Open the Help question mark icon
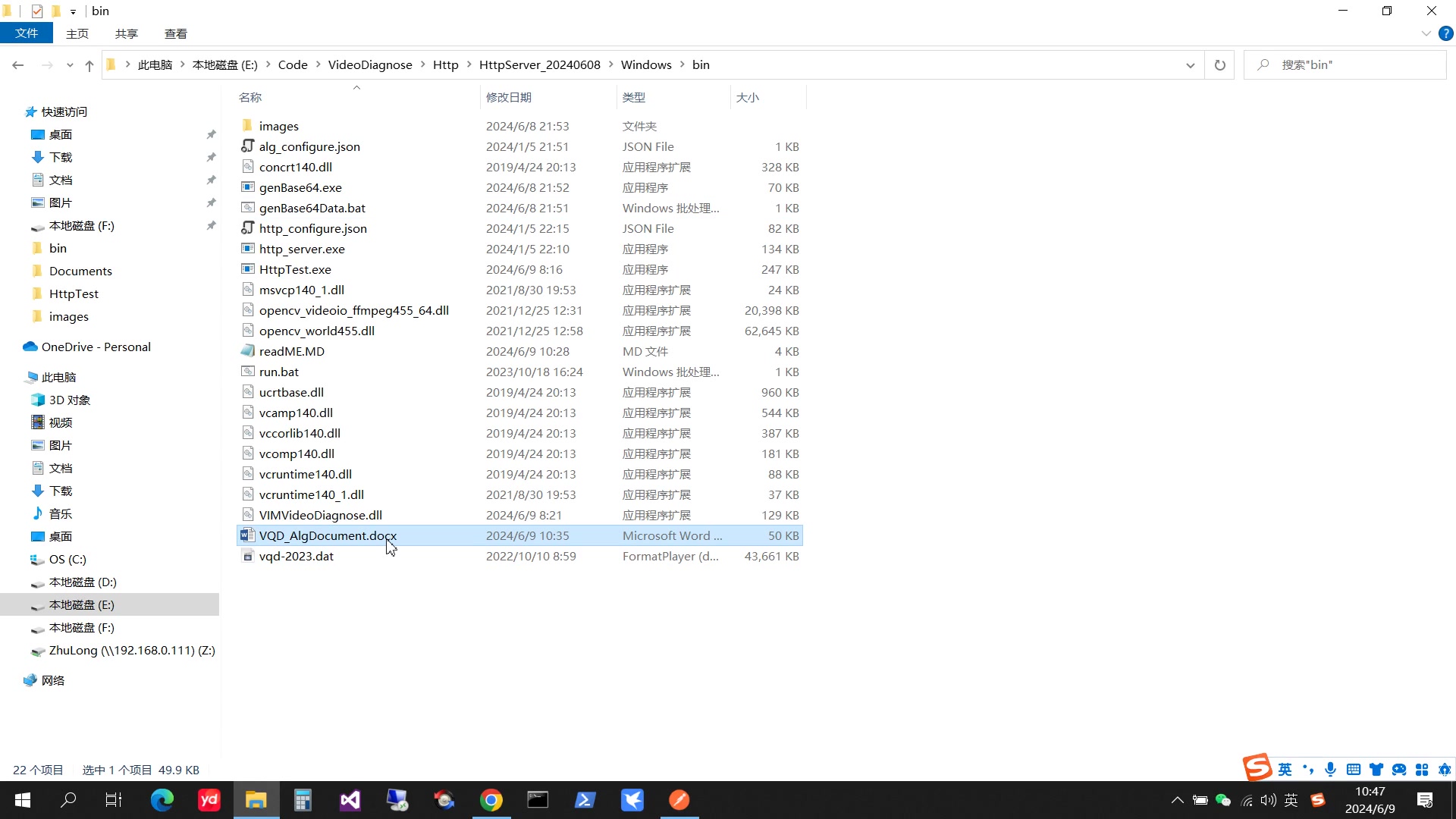Image resolution: width=1456 pixels, height=819 pixels. [x=1446, y=33]
